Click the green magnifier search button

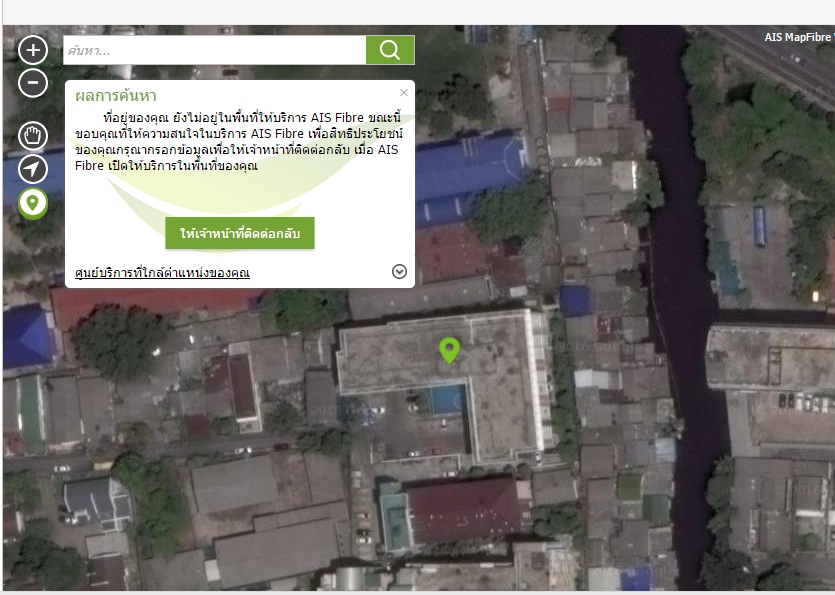(390, 50)
